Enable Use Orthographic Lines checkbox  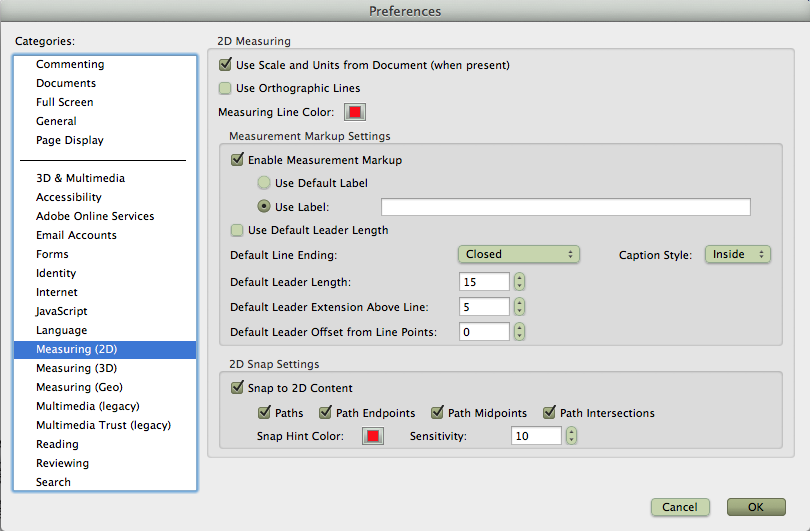pos(225,88)
